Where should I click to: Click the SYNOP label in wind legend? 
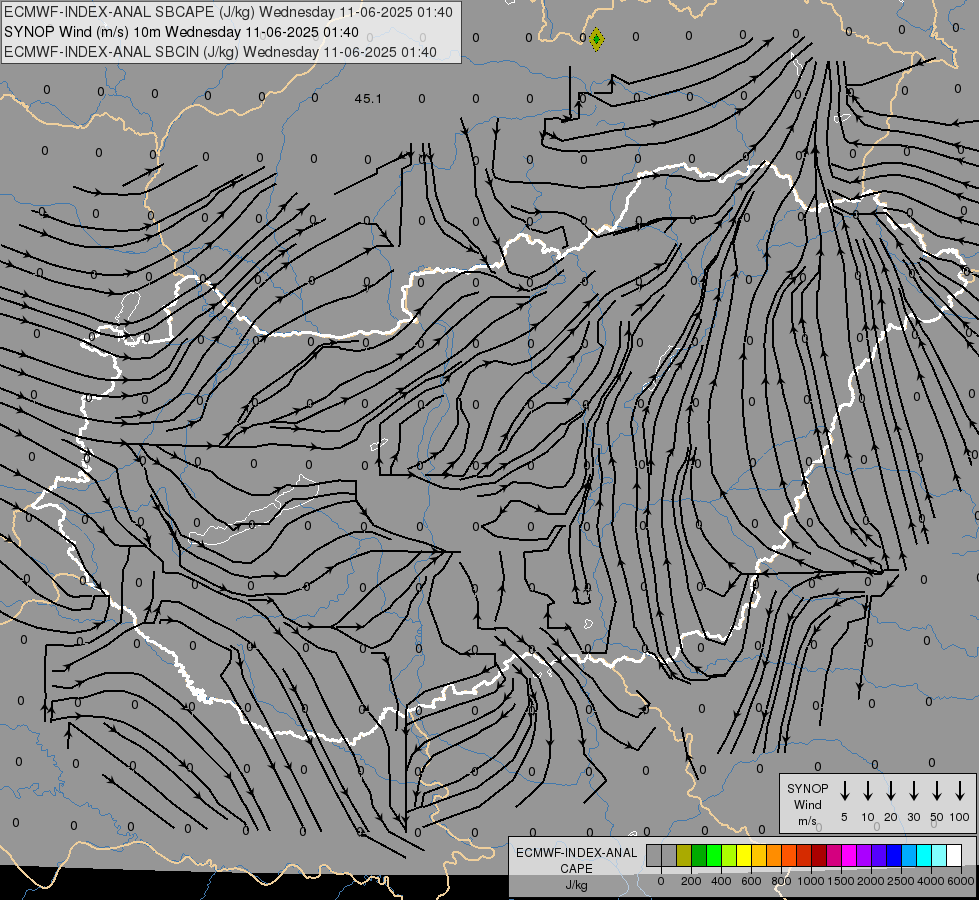tap(807, 788)
